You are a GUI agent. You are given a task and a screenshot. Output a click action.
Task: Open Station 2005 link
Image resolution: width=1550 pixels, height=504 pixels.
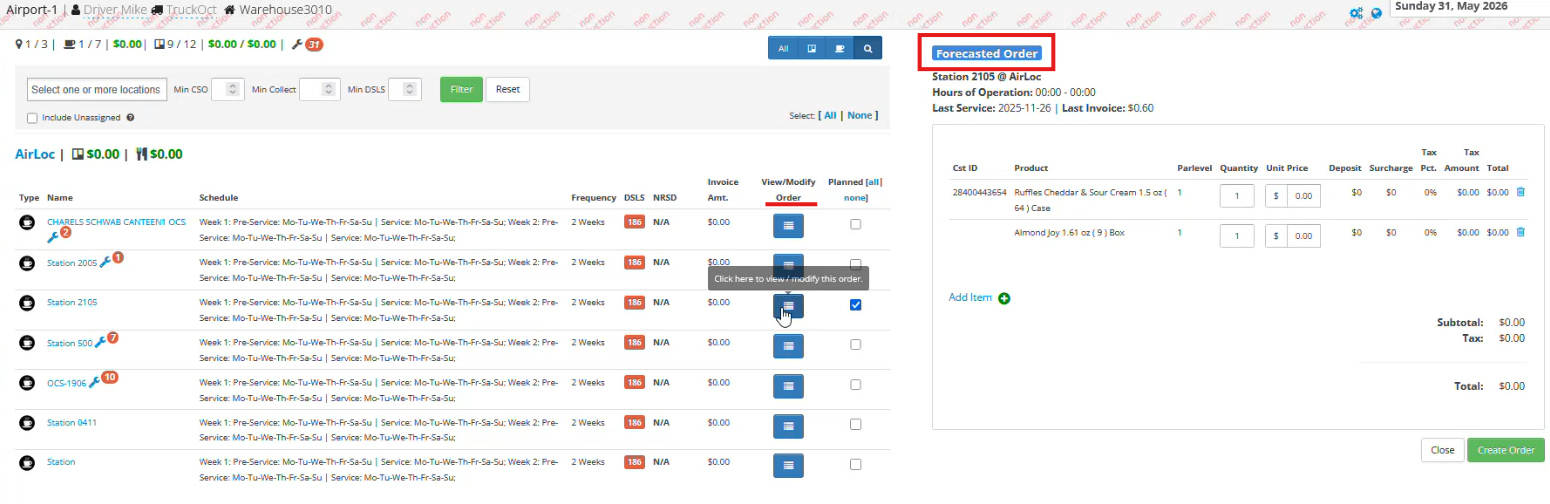pyautogui.click(x=72, y=262)
